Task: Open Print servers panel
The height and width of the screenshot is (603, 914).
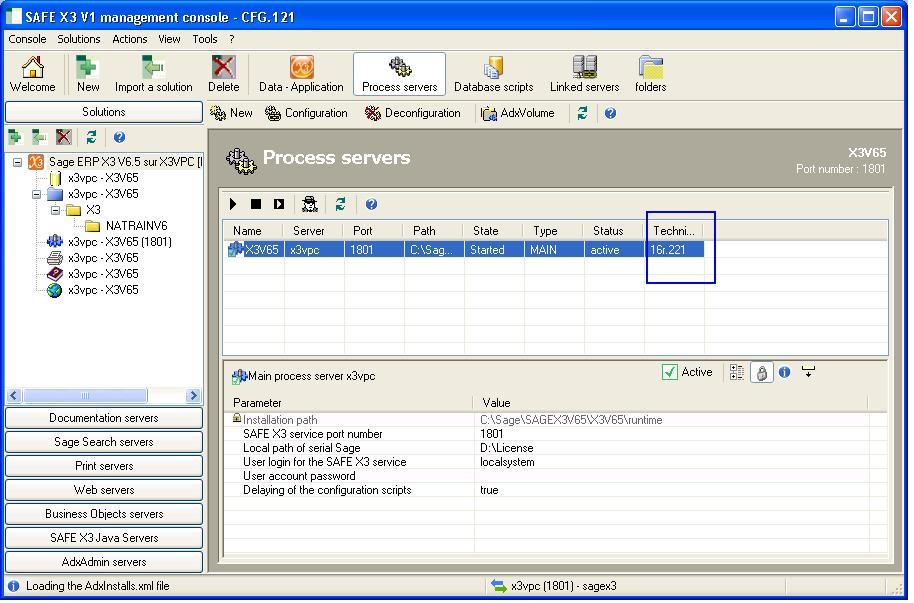Action: click(x=104, y=467)
